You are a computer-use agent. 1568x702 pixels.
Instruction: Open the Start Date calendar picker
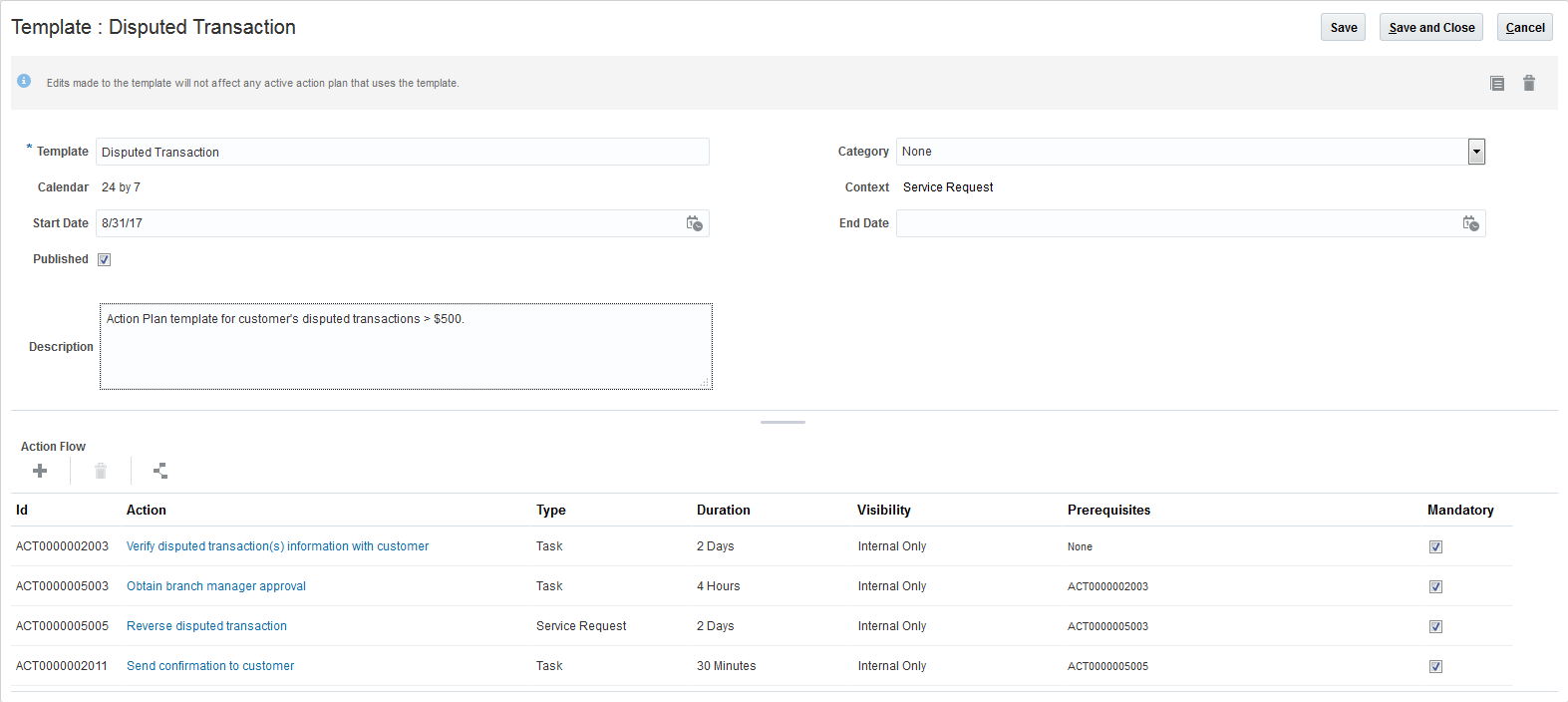coord(694,223)
